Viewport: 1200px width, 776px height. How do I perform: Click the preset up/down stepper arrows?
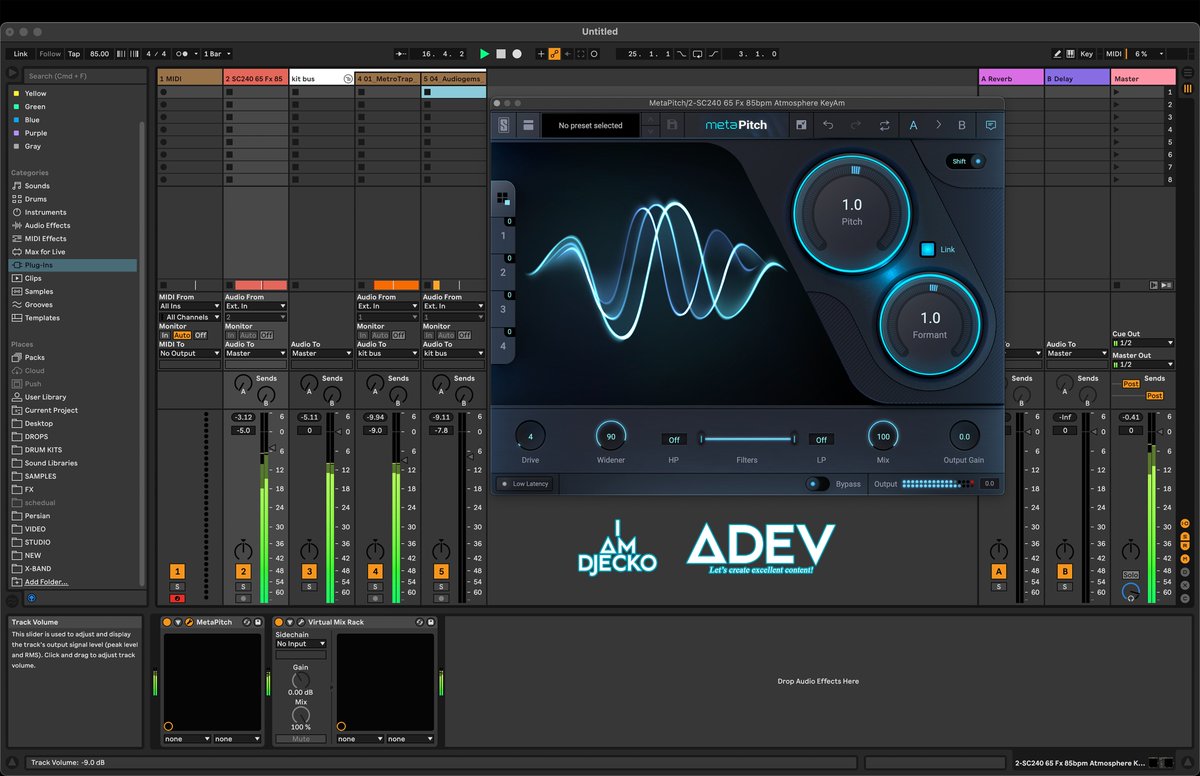point(650,125)
